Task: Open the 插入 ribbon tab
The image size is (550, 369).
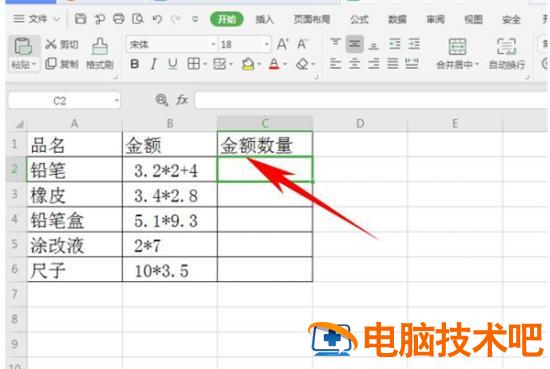Action: pyautogui.click(x=264, y=19)
